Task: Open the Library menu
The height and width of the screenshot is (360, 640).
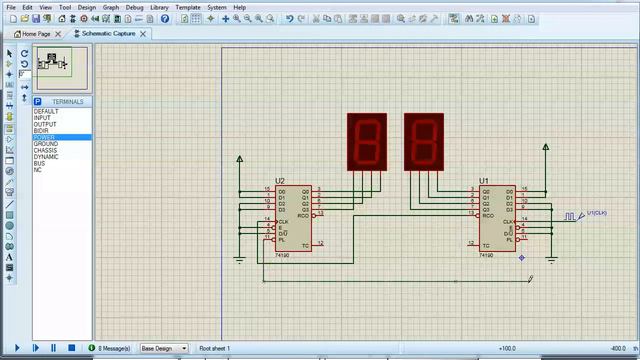Action: [159, 7]
